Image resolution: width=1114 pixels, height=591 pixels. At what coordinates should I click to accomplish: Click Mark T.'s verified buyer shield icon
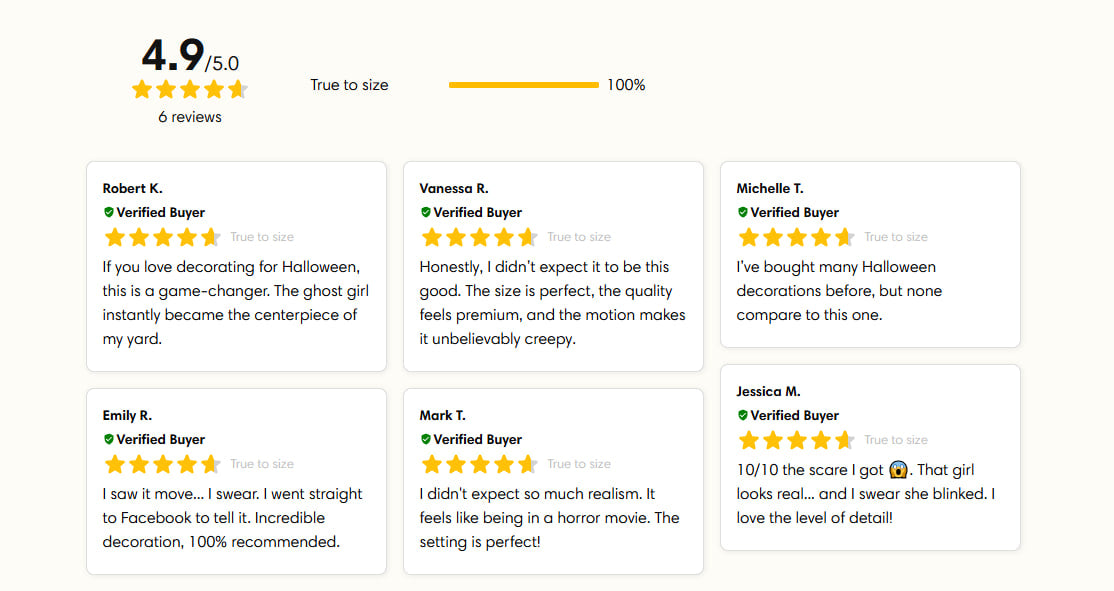pos(426,440)
